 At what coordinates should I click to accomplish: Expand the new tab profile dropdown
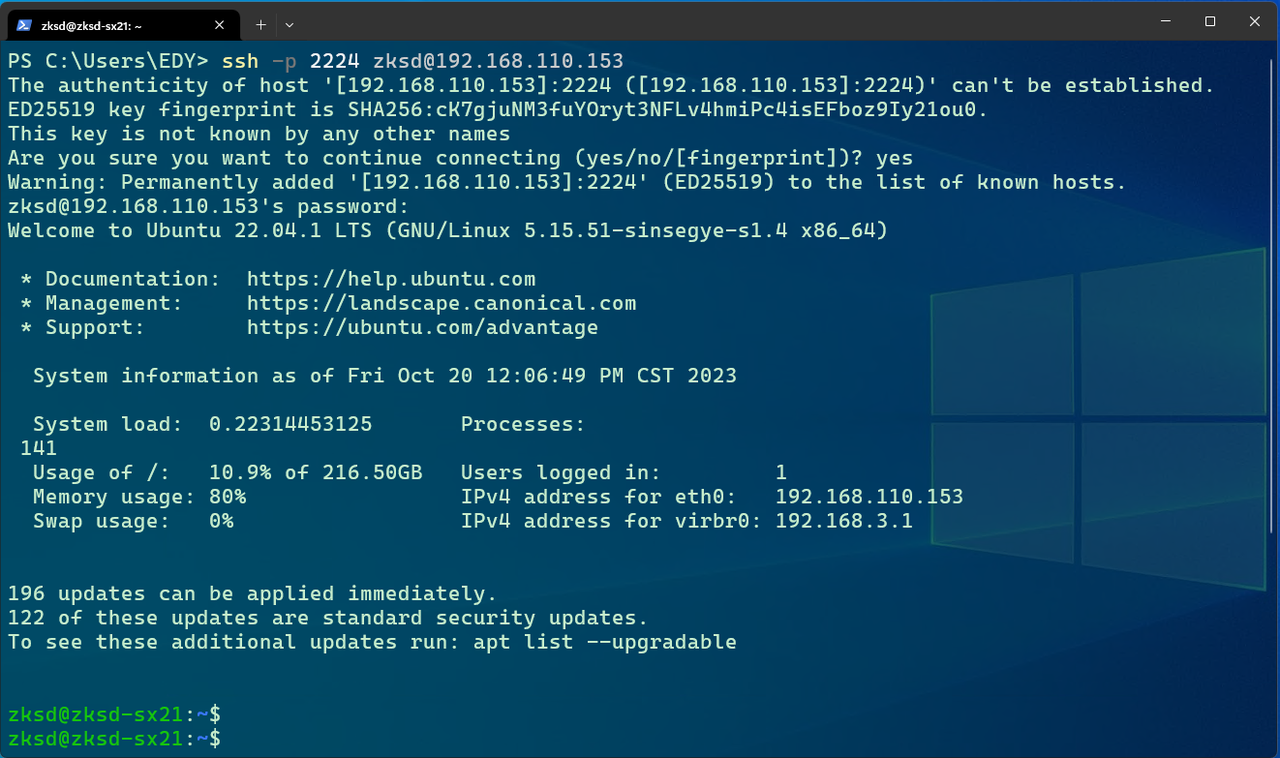[x=289, y=24]
